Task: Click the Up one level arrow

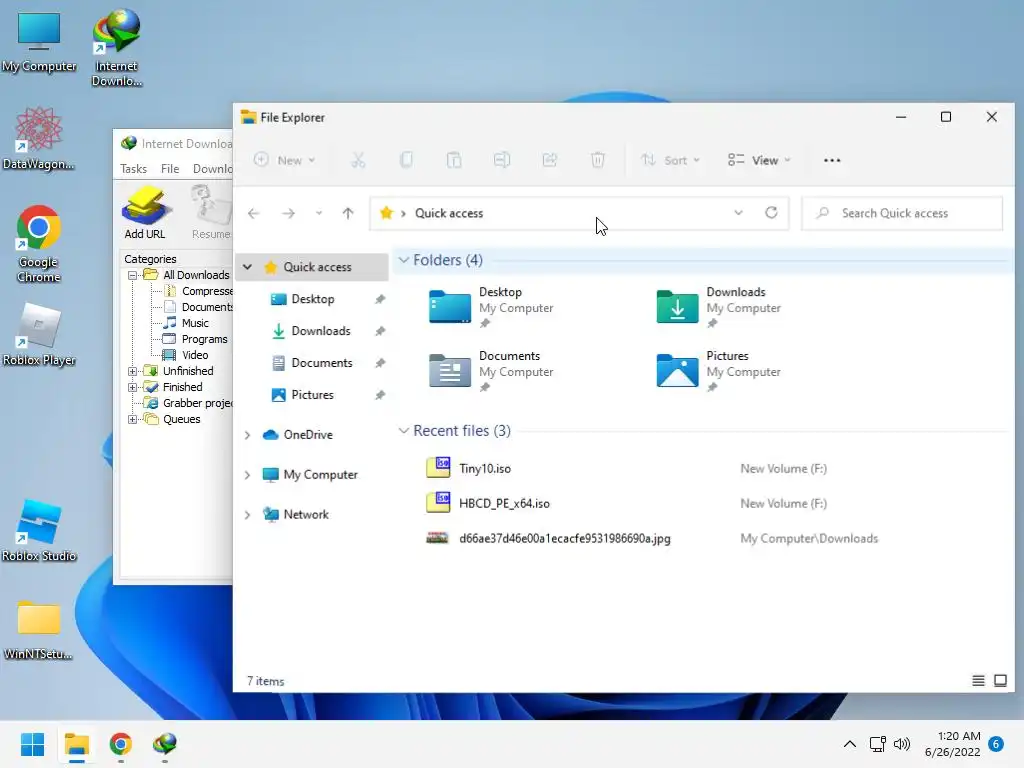Action: 348,213
